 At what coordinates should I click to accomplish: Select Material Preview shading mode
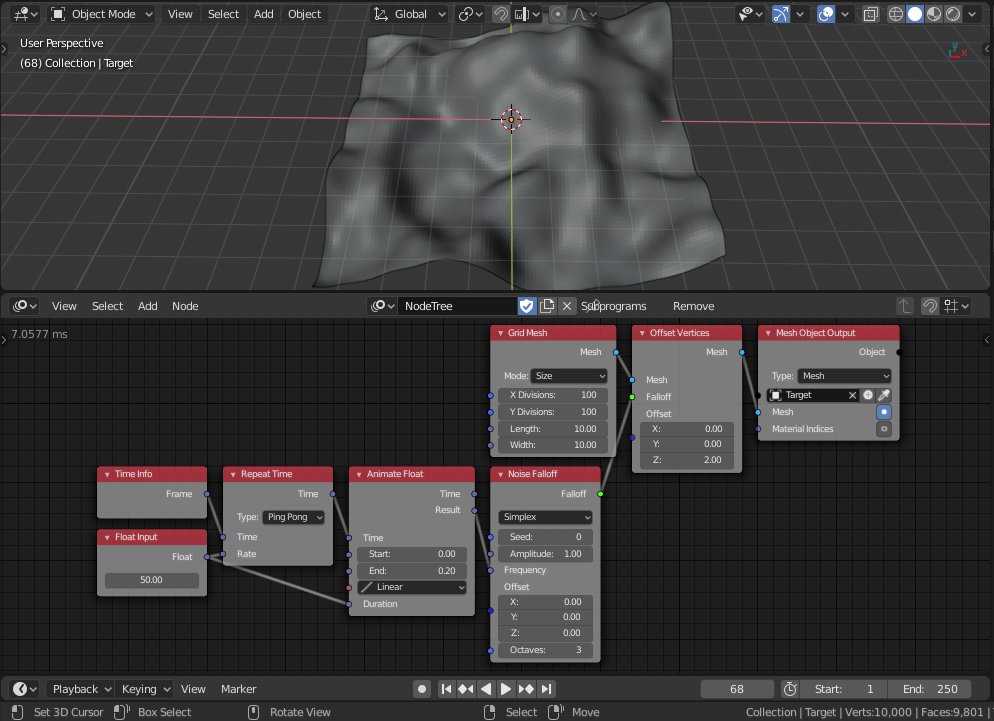(933, 14)
